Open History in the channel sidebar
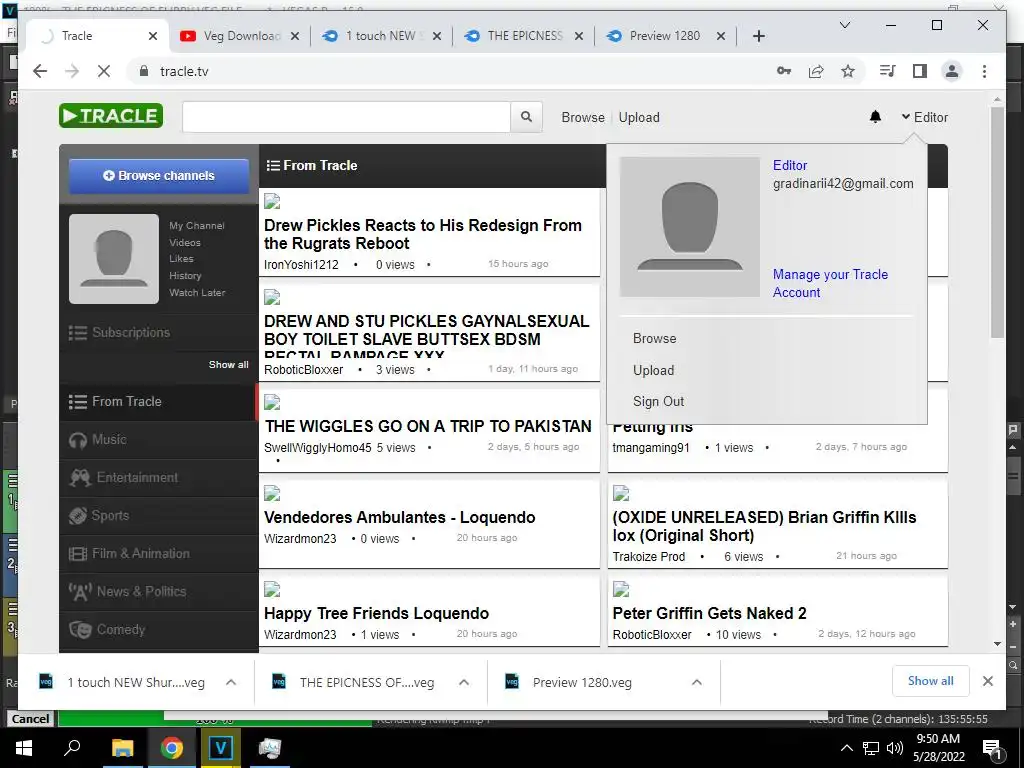The height and width of the screenshot is (768, 1024). pos(185,276)
